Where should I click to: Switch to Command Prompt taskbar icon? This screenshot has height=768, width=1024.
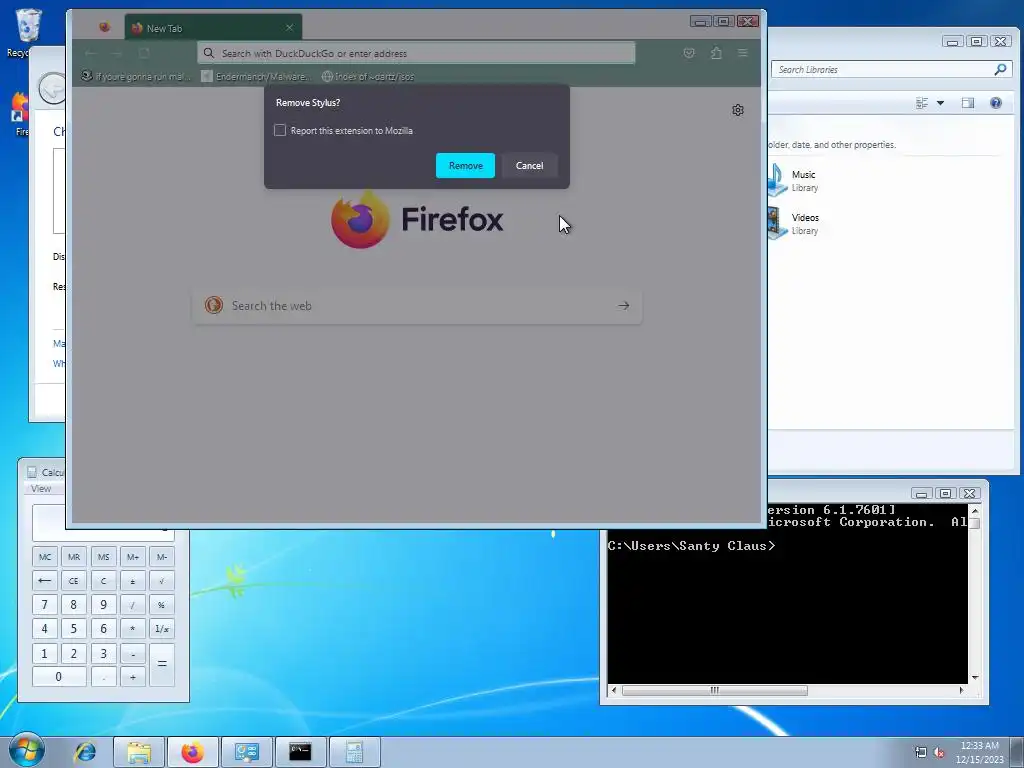300,752
